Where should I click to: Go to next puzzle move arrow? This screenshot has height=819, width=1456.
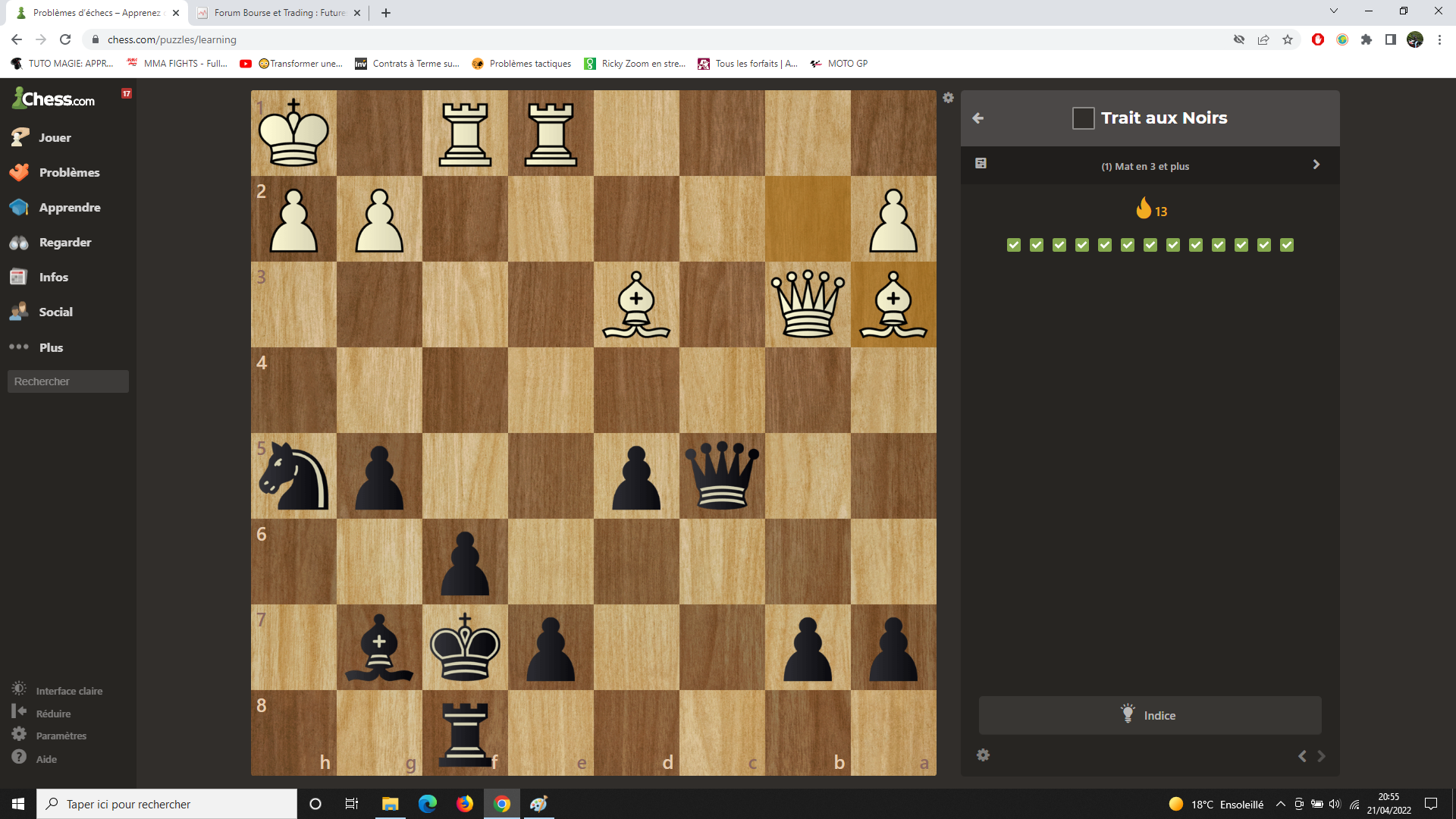pyautogui.click(x=1321, y=756)
